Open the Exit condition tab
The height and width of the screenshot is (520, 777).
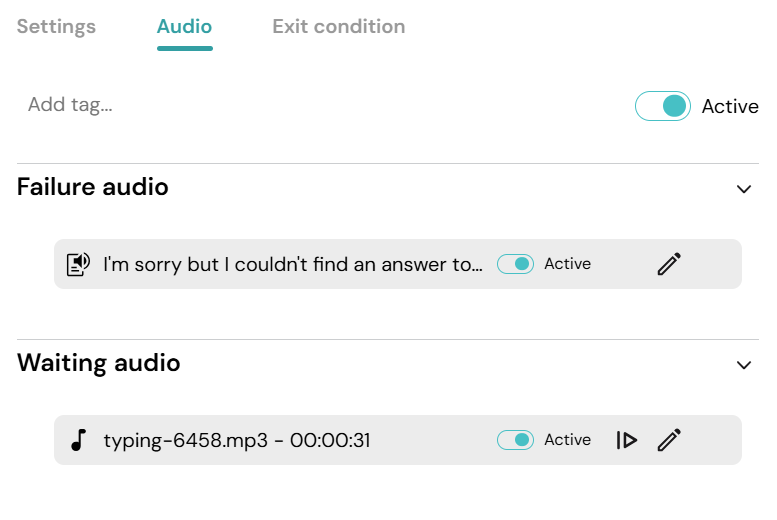pos(339,27)
